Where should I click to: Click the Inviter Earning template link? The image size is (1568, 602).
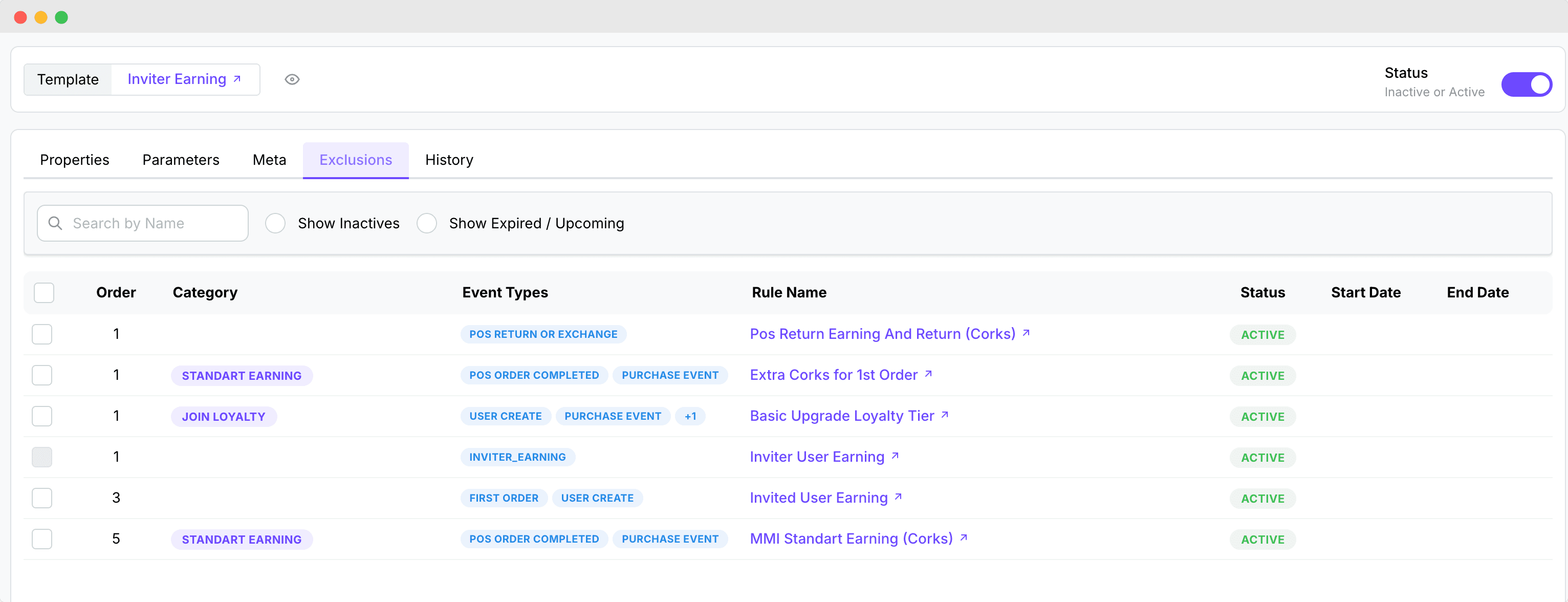(x=177, y=79)
